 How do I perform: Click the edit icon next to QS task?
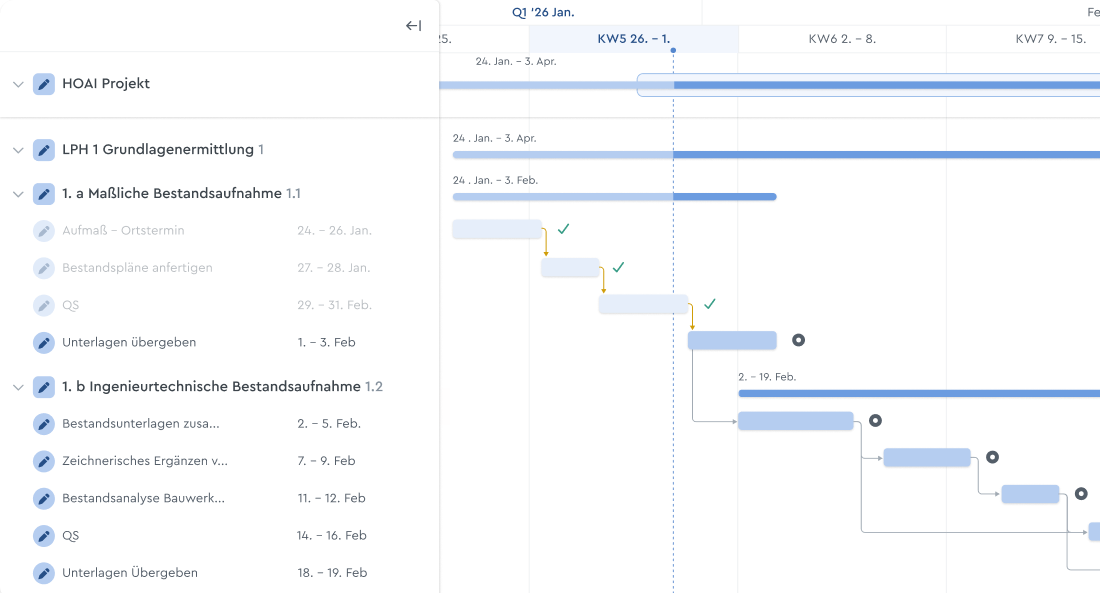[44, 535]
